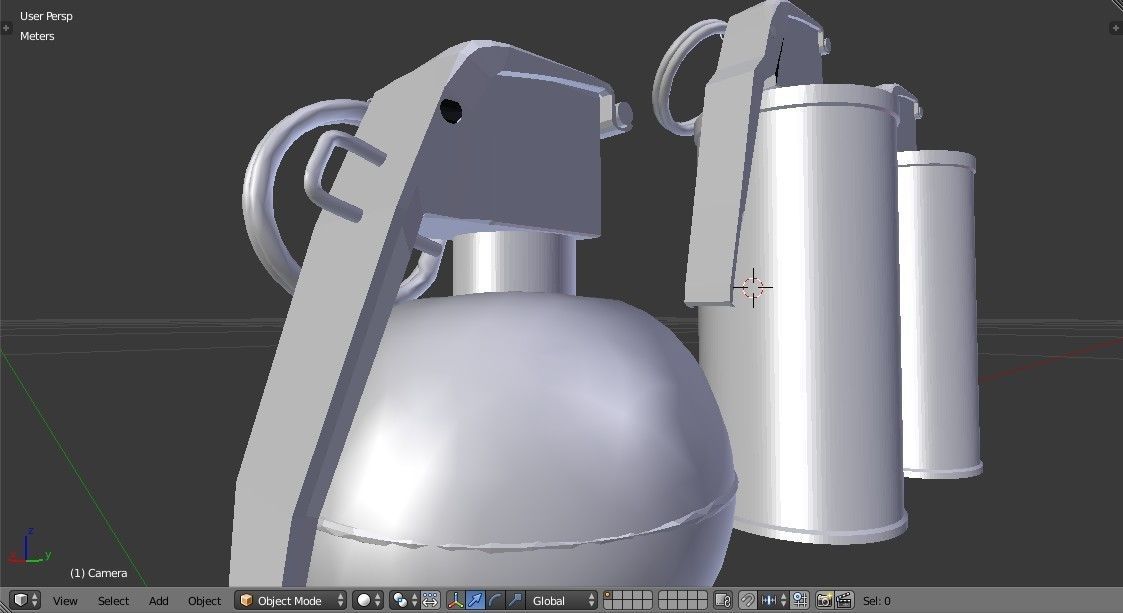This screenshot has height=613, width=1123.
Task: Select the scale manipulator icon
Action: coord(515,600)
